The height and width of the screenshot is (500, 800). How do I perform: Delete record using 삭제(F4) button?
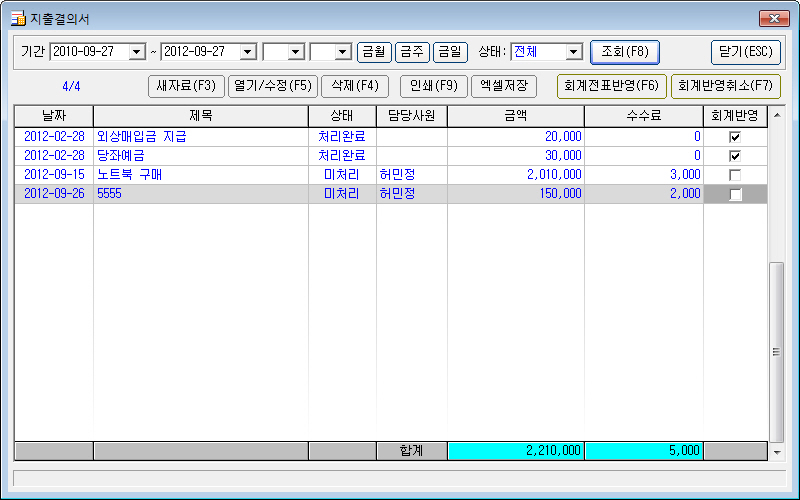[355, 86]
